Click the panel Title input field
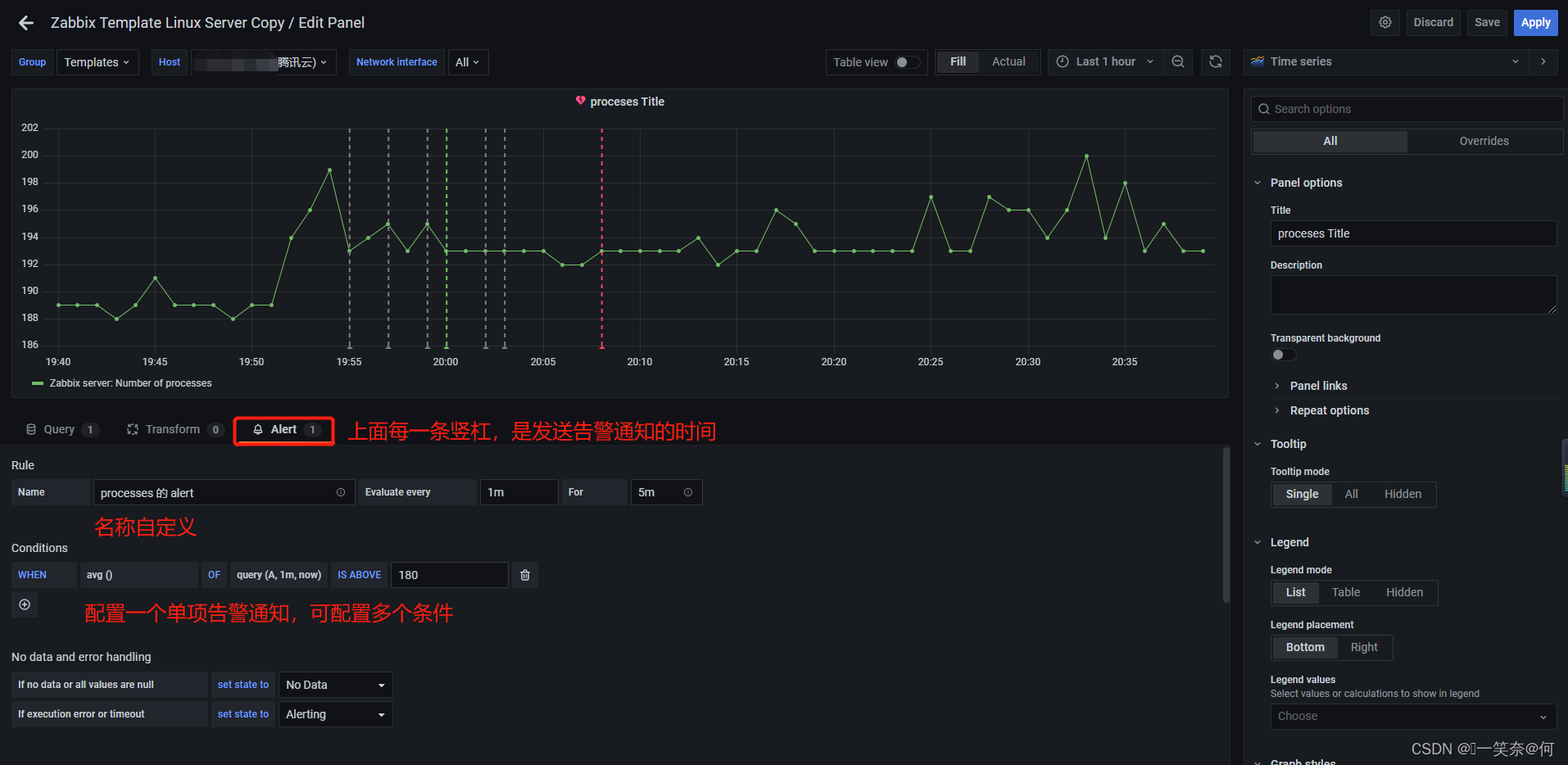The width and height of the screenshot is (1568, 765). tap(1413, 233)
